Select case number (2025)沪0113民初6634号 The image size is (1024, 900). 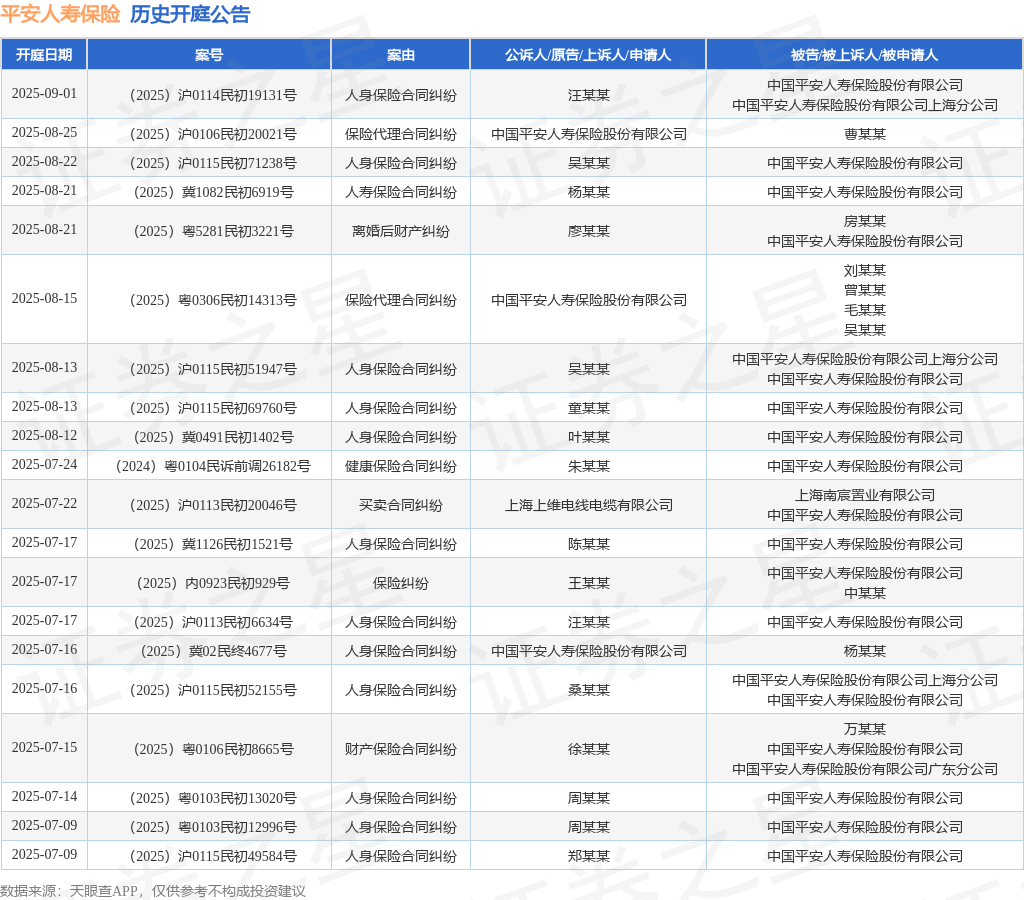(x=213, y=622)
